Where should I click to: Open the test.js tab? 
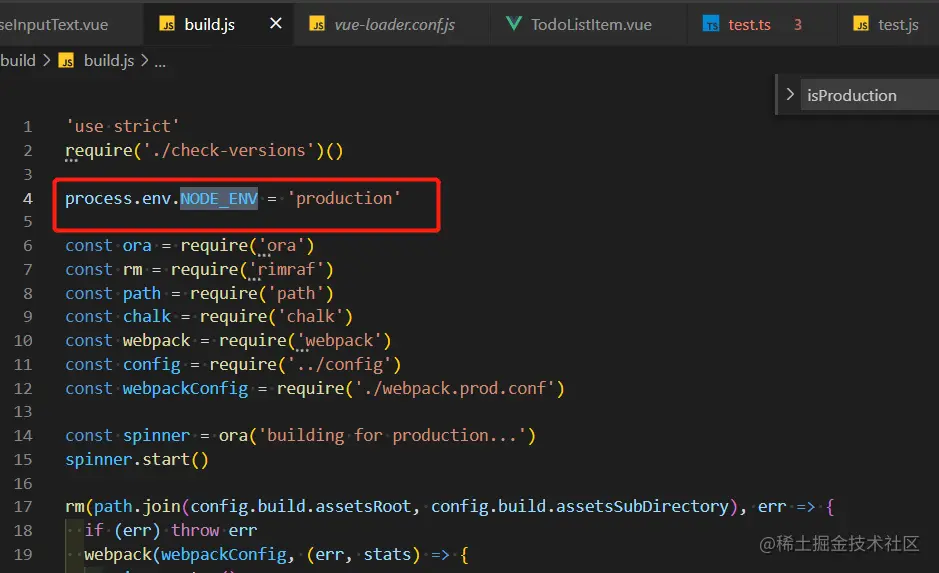coord(887,24)
